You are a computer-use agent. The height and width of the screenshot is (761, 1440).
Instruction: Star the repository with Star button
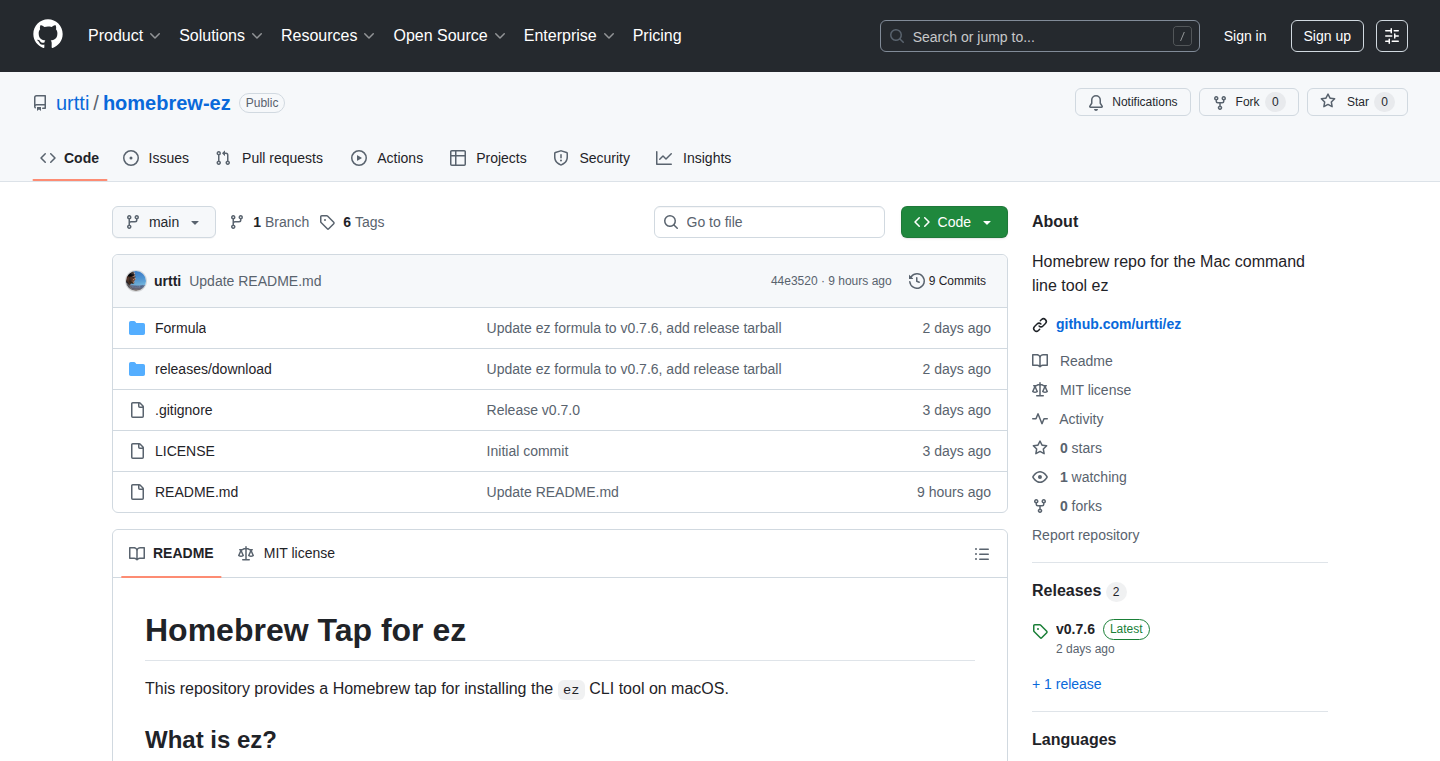1357,102
